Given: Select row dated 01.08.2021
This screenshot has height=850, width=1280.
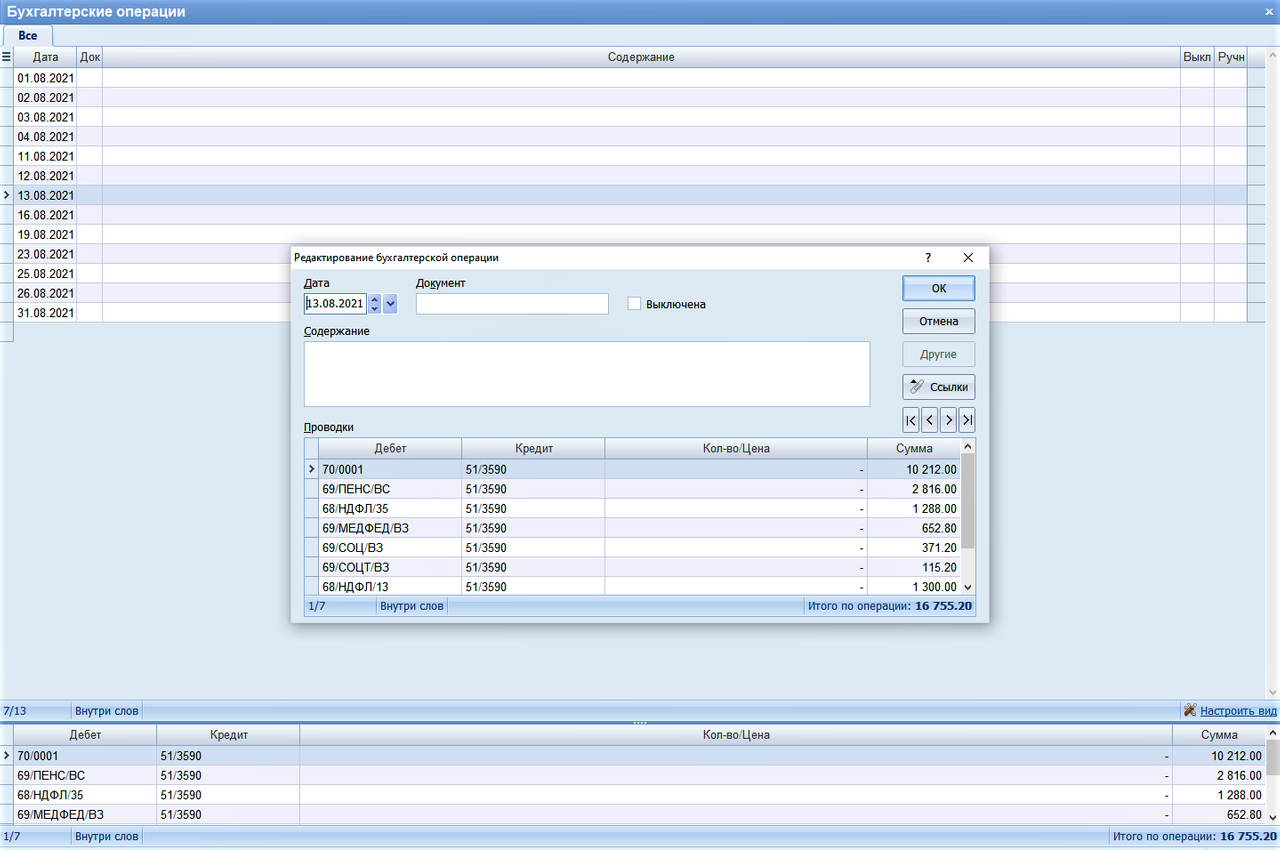Looking at the screenshot, I should (x=631, y=77).
